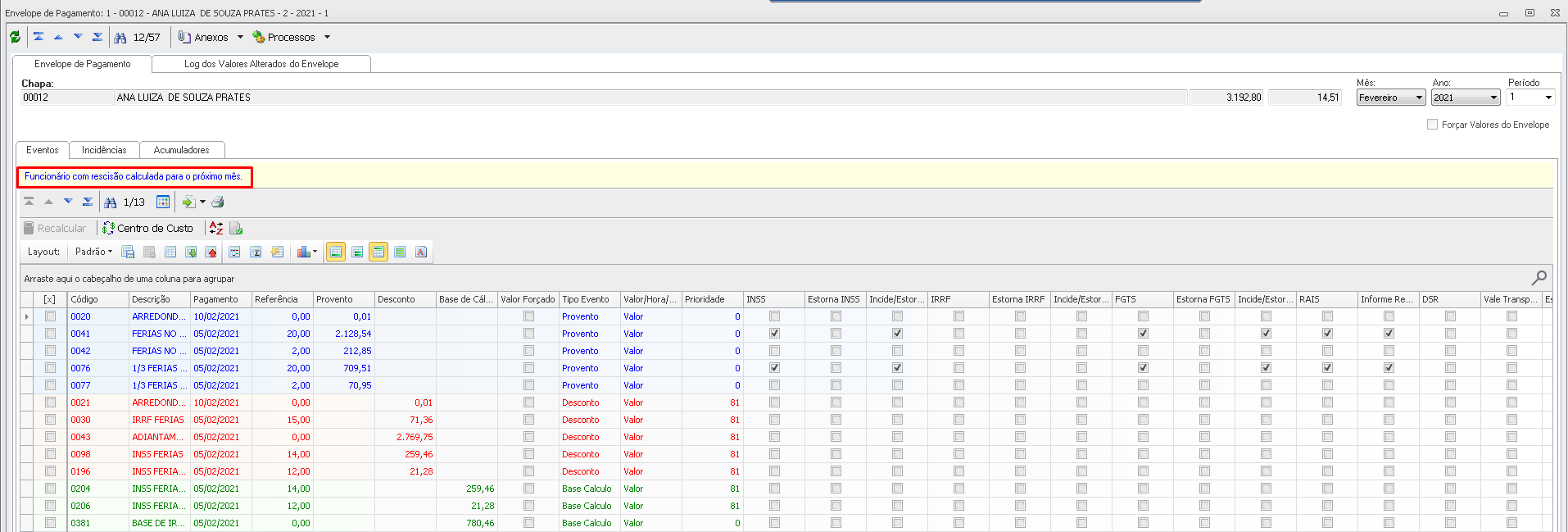Open the Padrão layout dropdown
This screenshot has width=1568, height=532.
pos(93,252)
